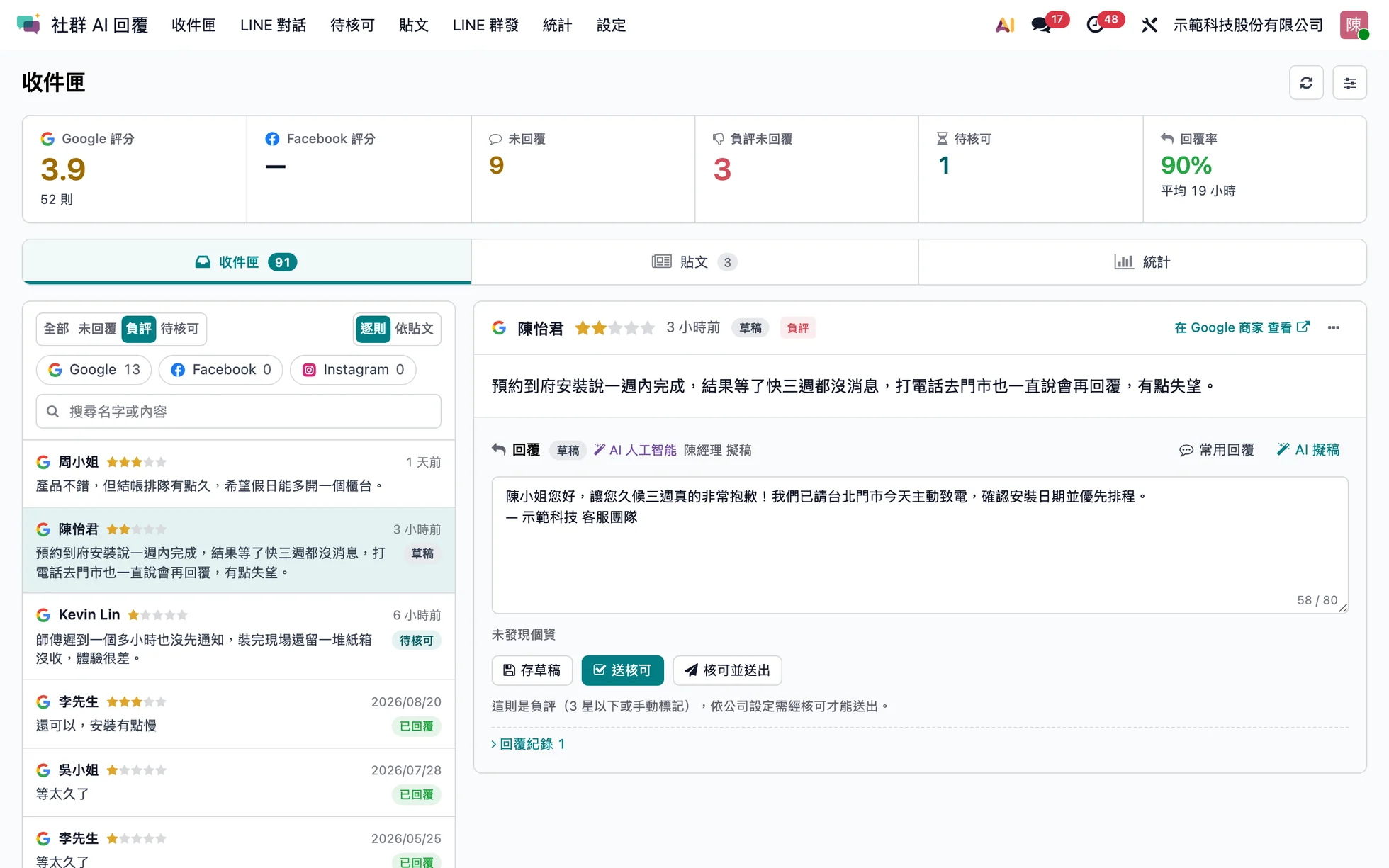Click the Facebook 評分 card
The height and width of the screenshot is (868, 1389).
click(359, 169)
